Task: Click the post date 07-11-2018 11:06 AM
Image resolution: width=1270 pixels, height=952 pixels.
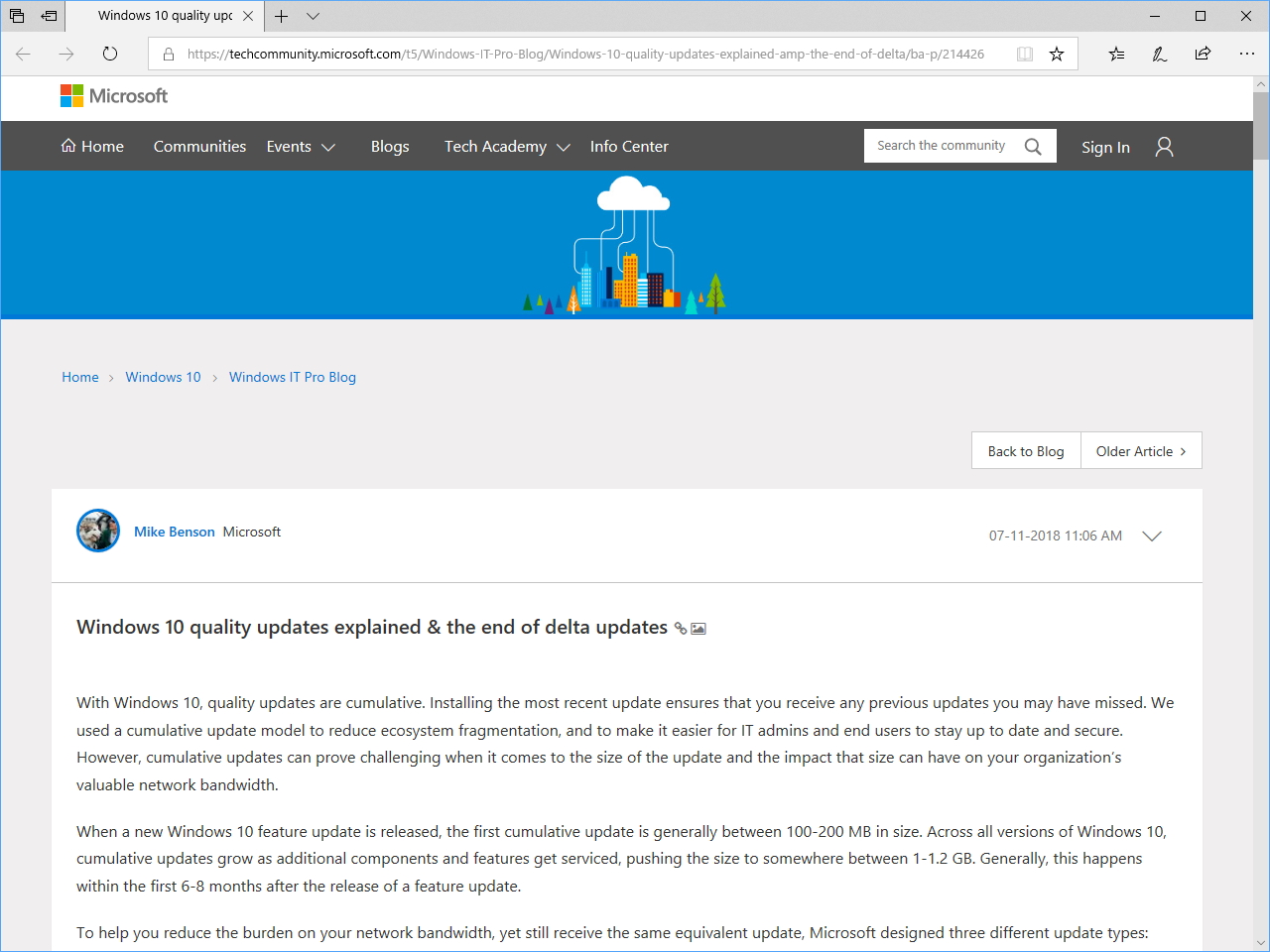Action: click(1056, 535)
